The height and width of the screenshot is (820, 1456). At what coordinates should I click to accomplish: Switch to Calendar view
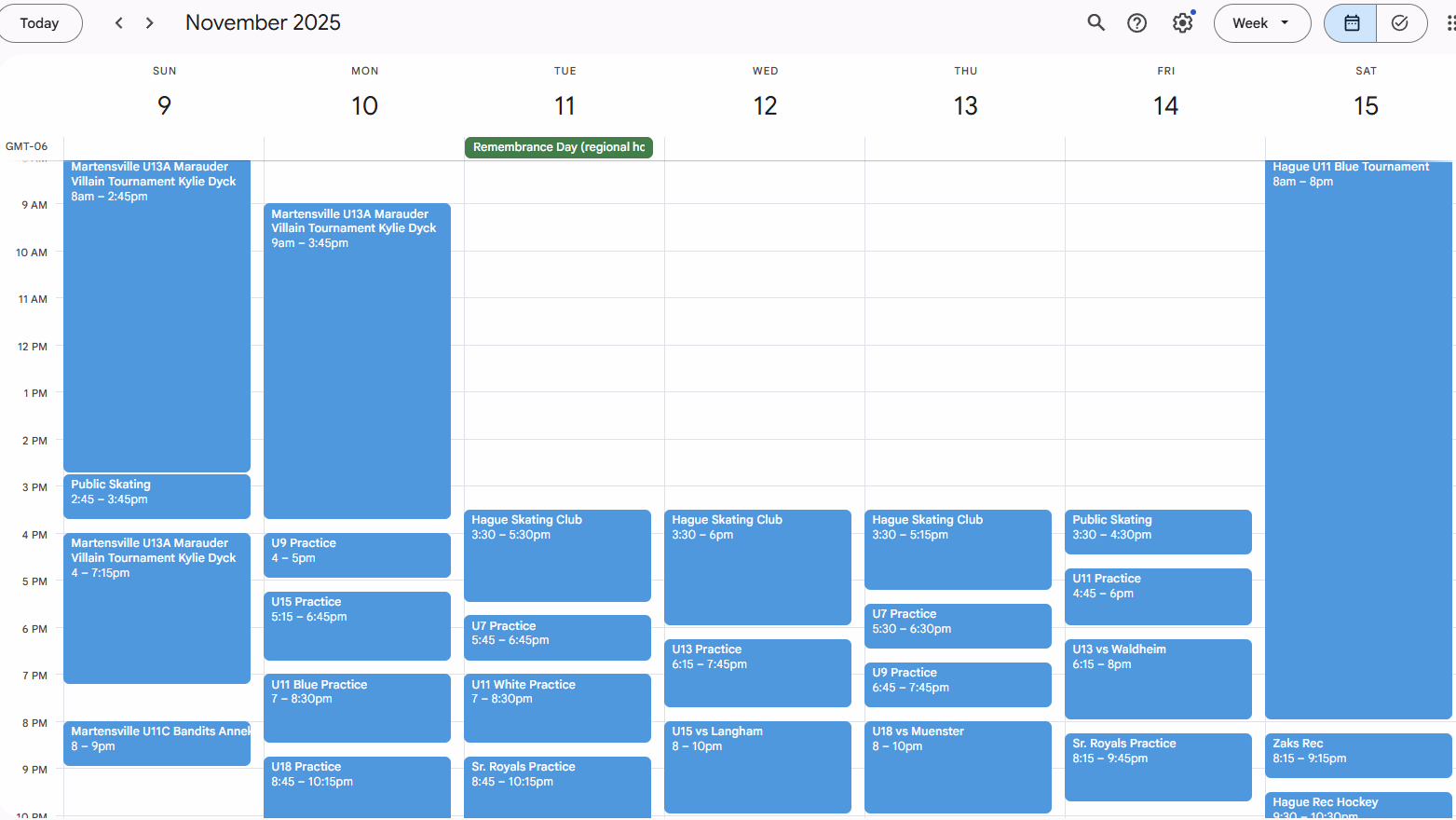pyautogui.click(x=1351, y=23)
